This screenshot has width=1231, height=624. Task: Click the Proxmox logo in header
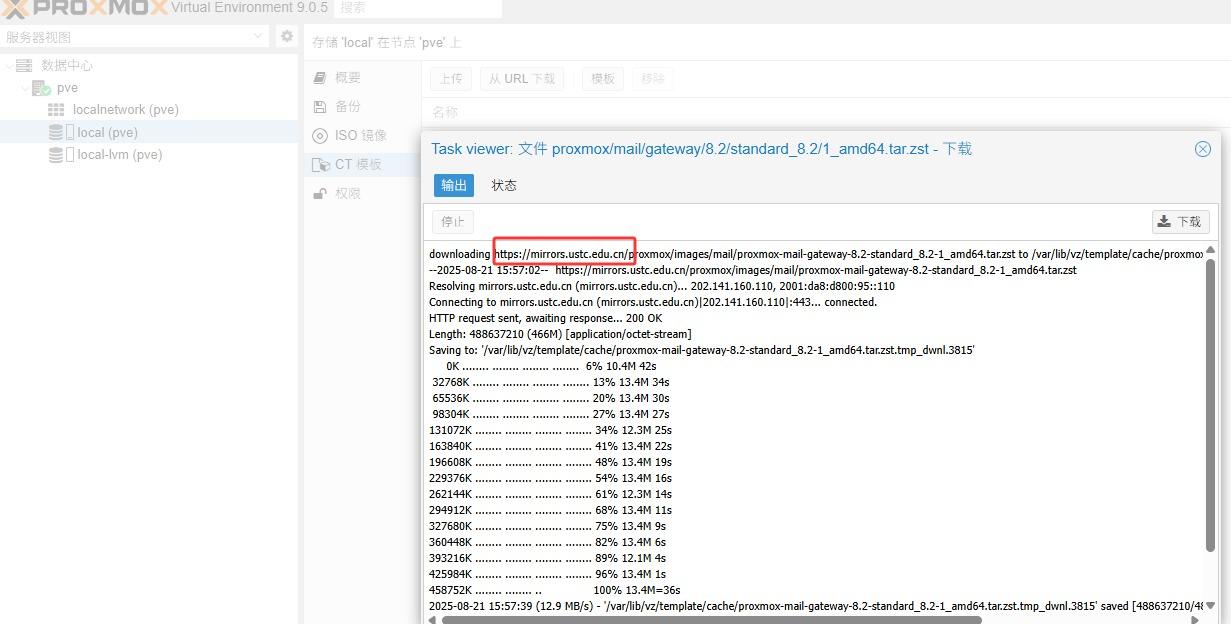(84, 8)
